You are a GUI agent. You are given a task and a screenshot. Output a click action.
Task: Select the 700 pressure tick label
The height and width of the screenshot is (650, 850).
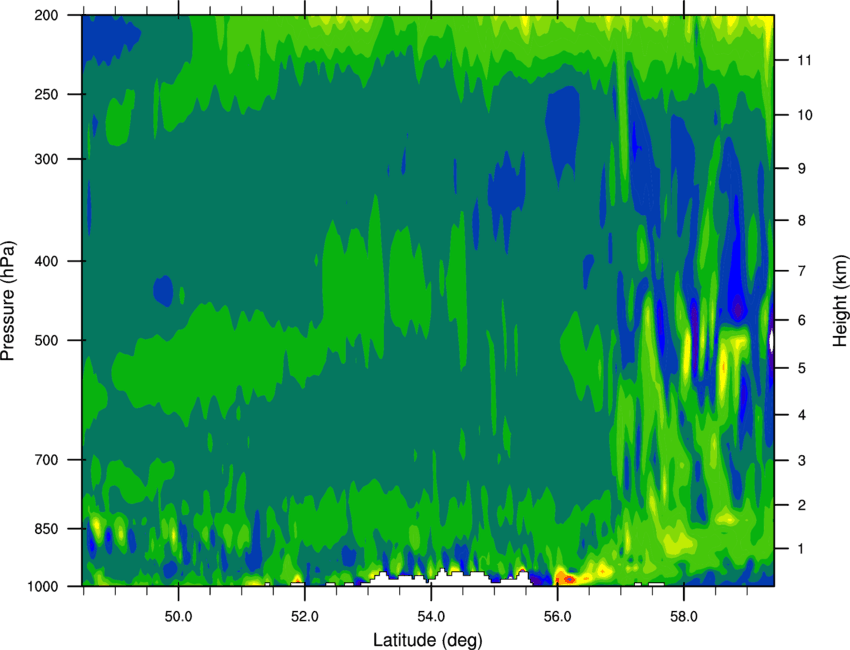pyautogui.click(x=46, y=460)
